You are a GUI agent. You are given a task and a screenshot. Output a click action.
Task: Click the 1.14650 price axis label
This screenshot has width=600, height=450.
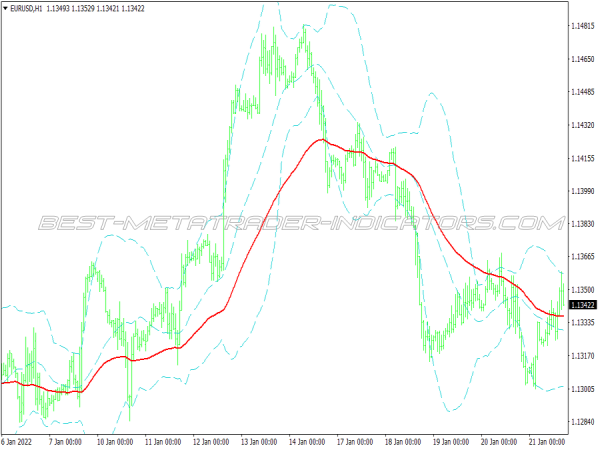pos(583,59)
